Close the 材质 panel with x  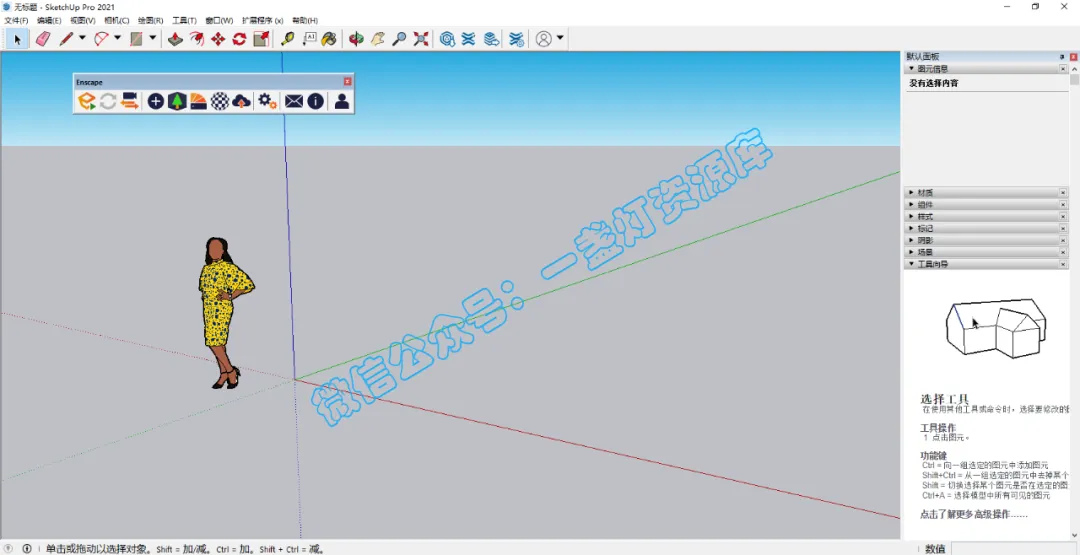pos(1063,193)
